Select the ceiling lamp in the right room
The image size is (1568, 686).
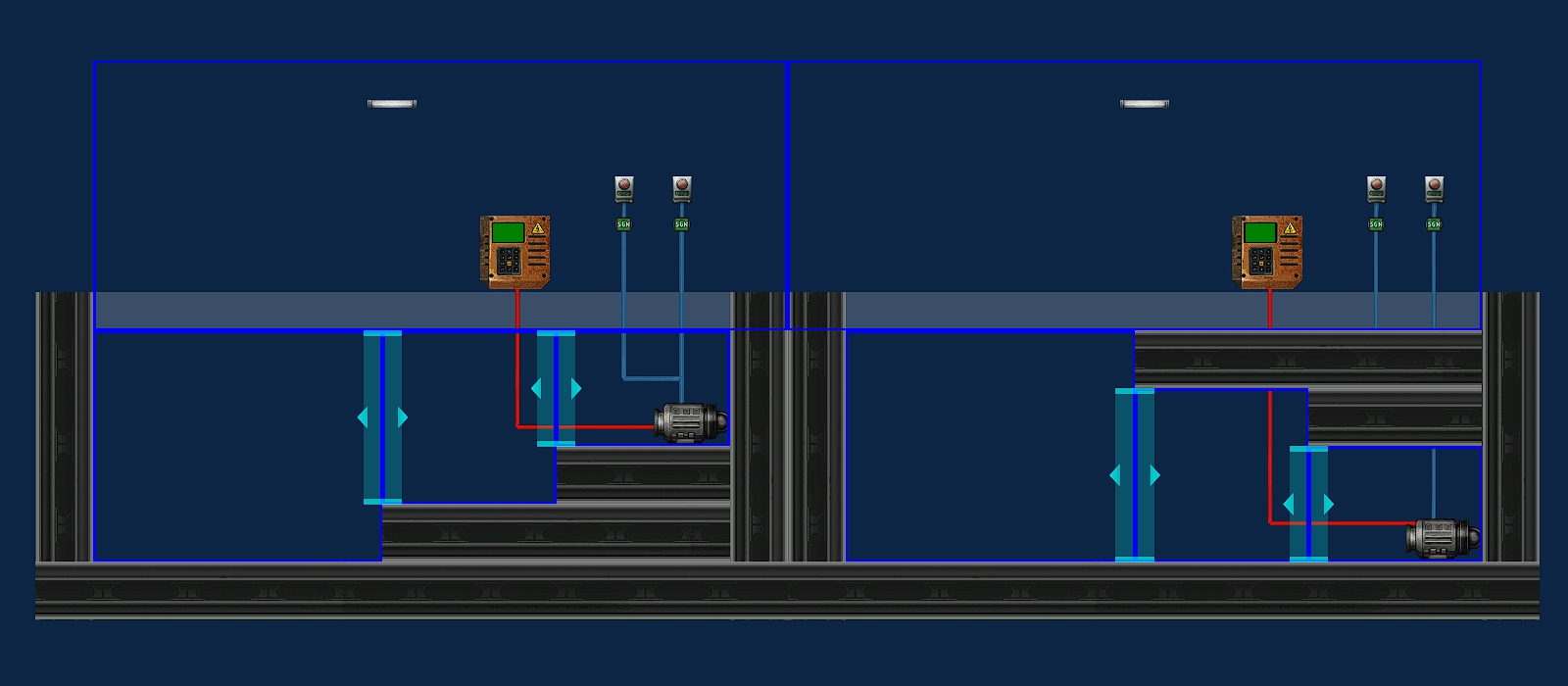1145,104
